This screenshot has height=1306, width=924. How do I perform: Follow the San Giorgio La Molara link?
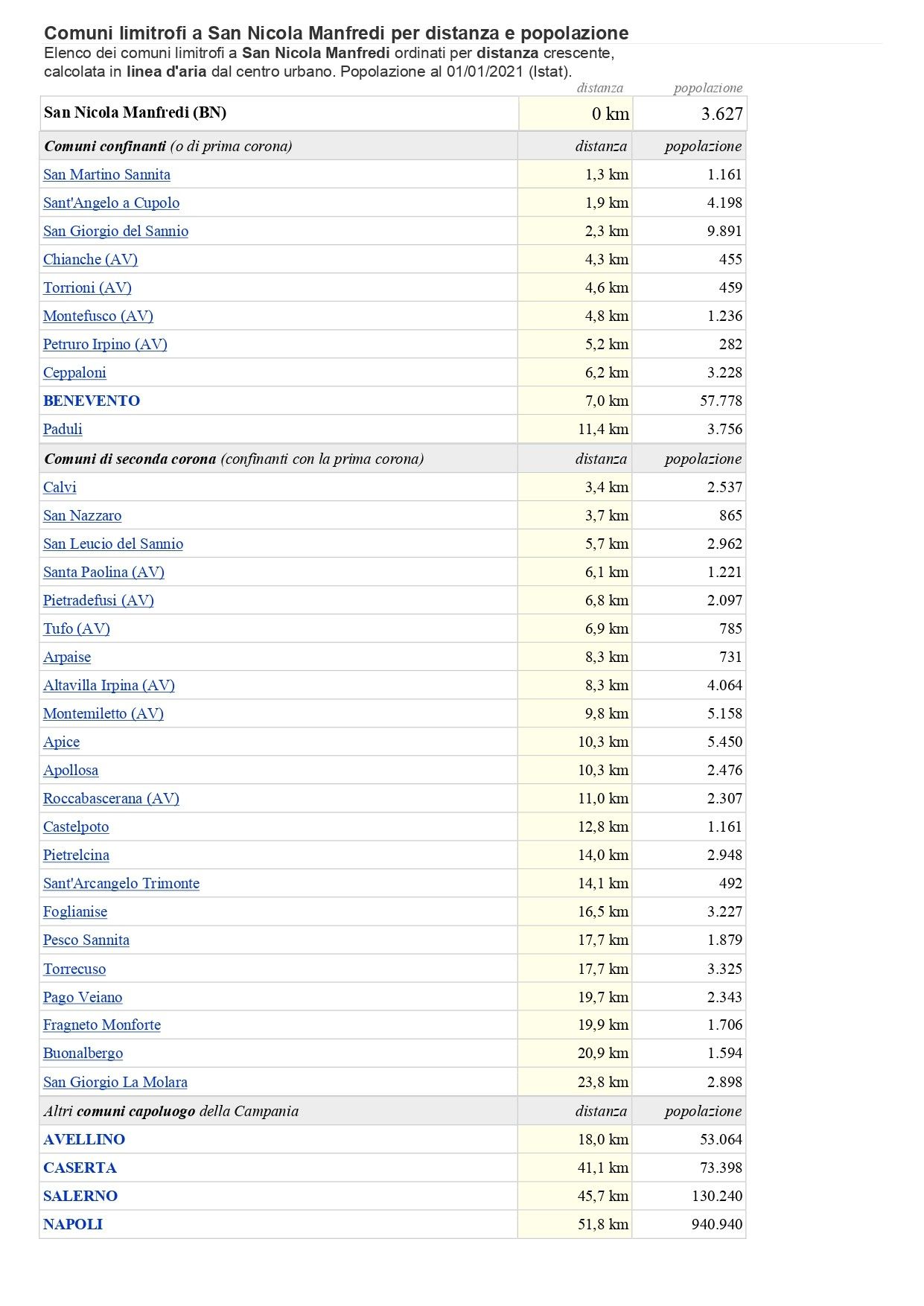[115, 1082]
